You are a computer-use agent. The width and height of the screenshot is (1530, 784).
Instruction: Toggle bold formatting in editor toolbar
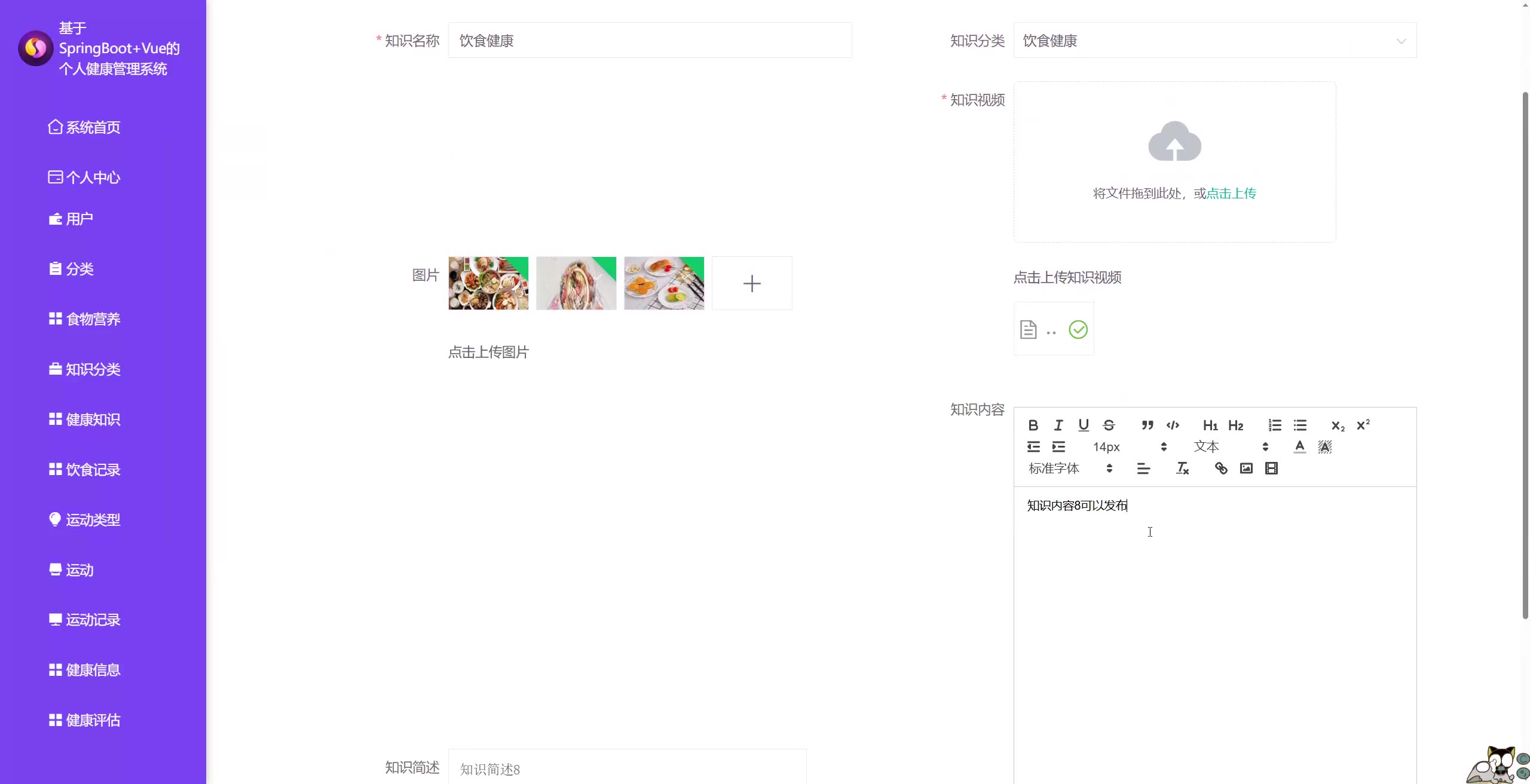pyautogui.click(x=1033, y=425)
